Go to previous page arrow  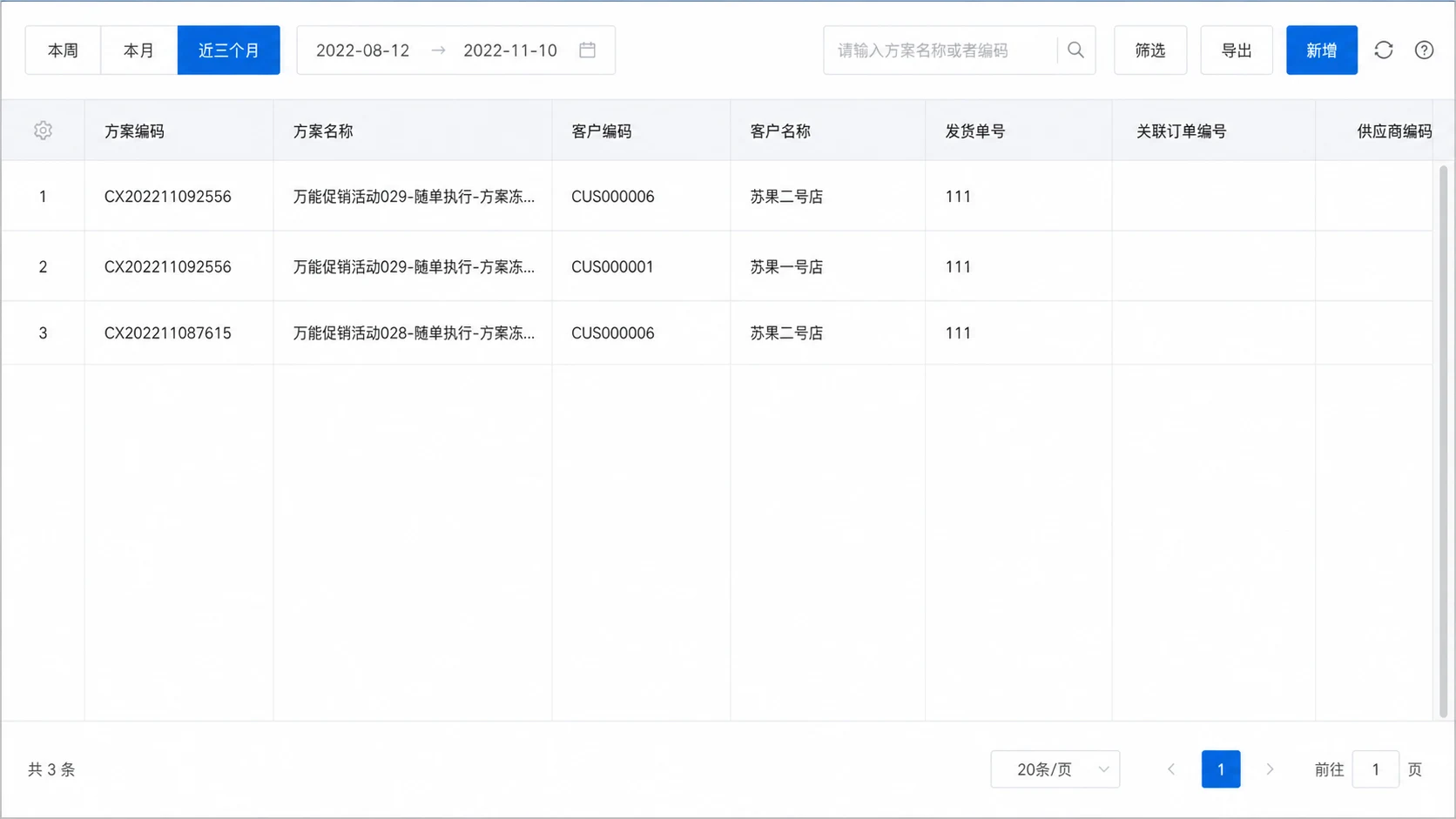1171,769
